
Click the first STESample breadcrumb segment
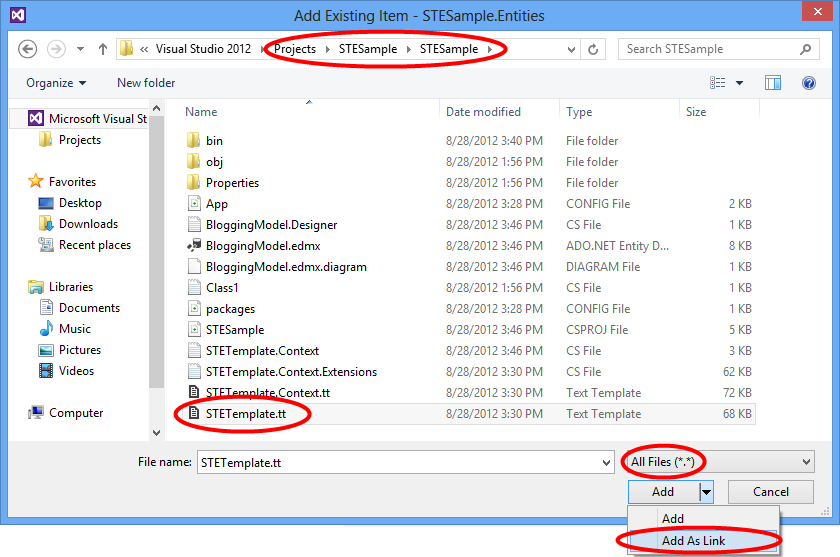click(368, 49)
